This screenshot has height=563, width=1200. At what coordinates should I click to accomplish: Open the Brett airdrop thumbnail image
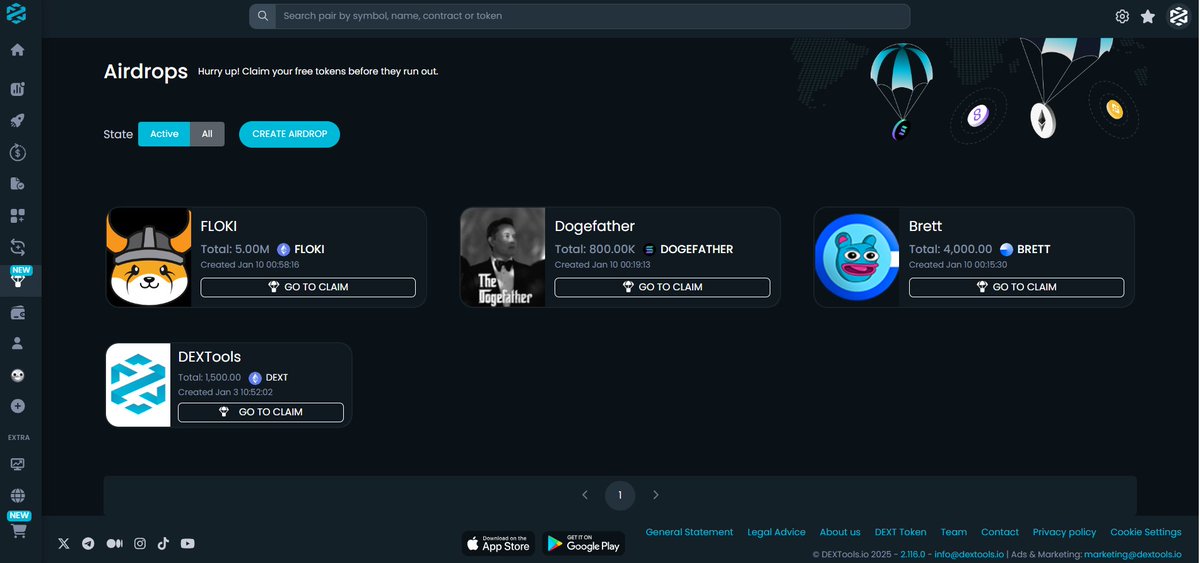tap(857, 257)
